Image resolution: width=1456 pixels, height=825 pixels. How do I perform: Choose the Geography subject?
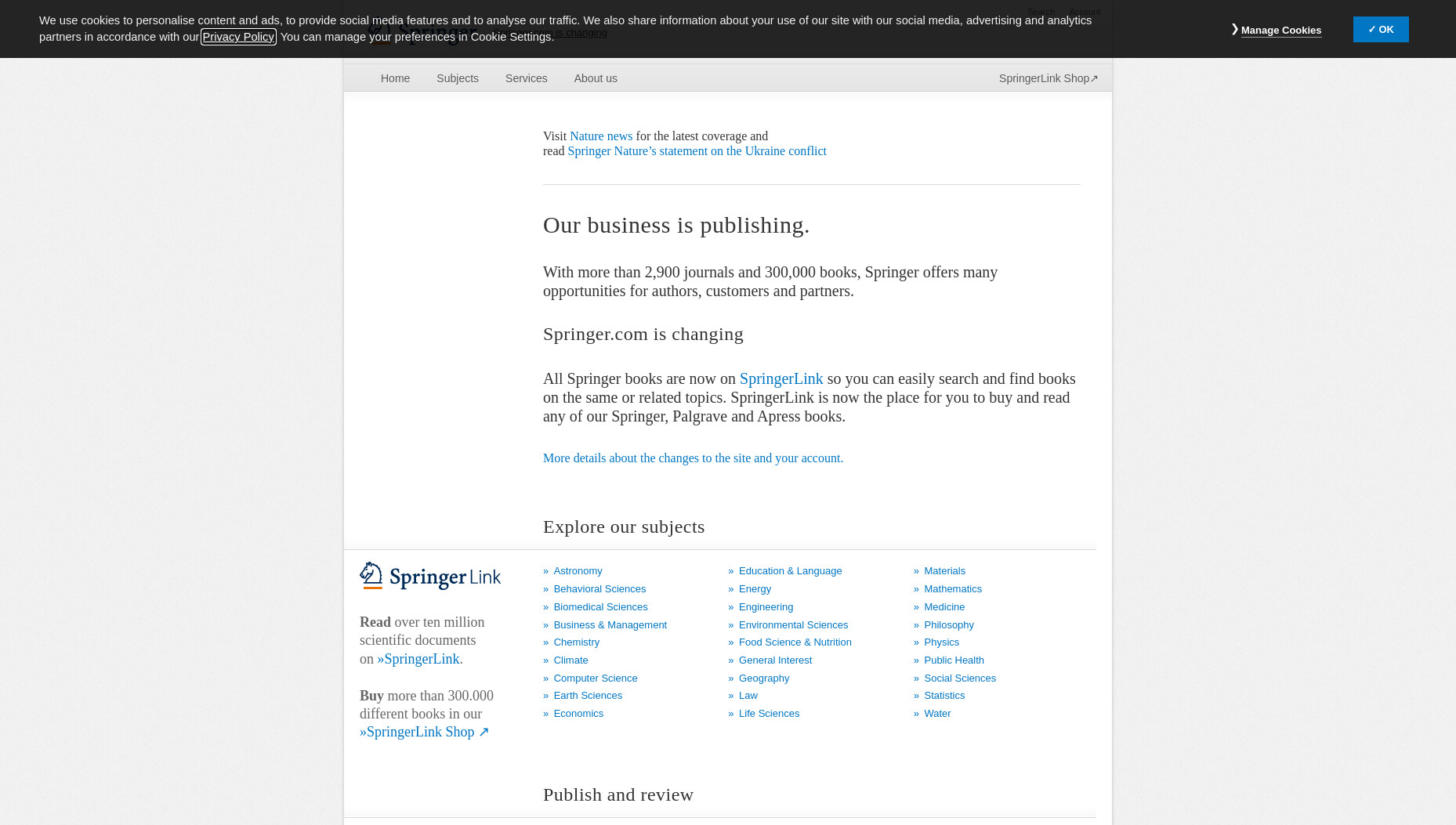tap(763, 678)
